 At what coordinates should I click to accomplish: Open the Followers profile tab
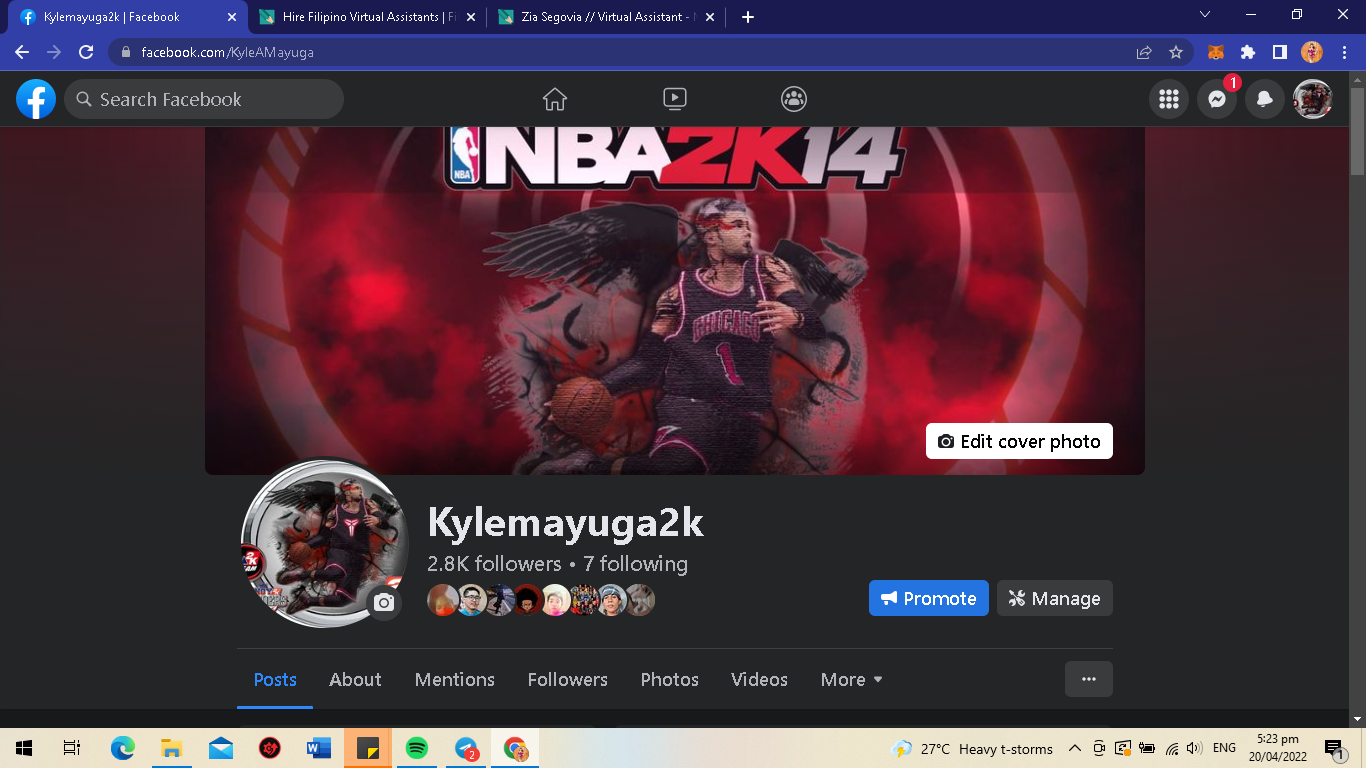[x=568, y=680]
